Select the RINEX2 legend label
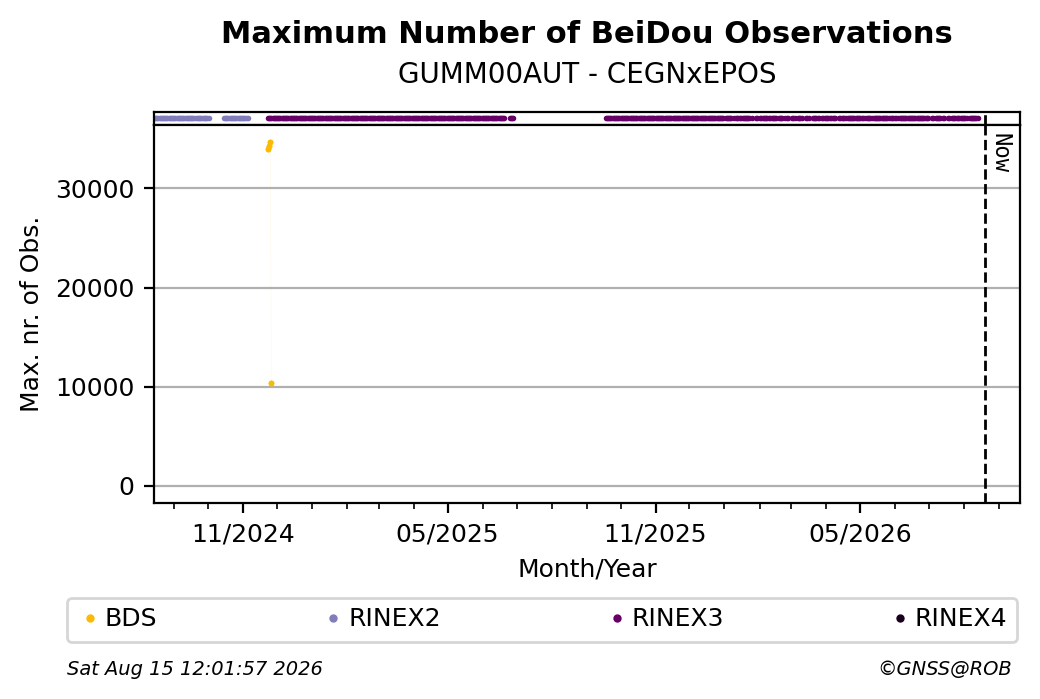The height and width of the screenshot is (699, 1040). pyautogui.click(x=394, y=618)
